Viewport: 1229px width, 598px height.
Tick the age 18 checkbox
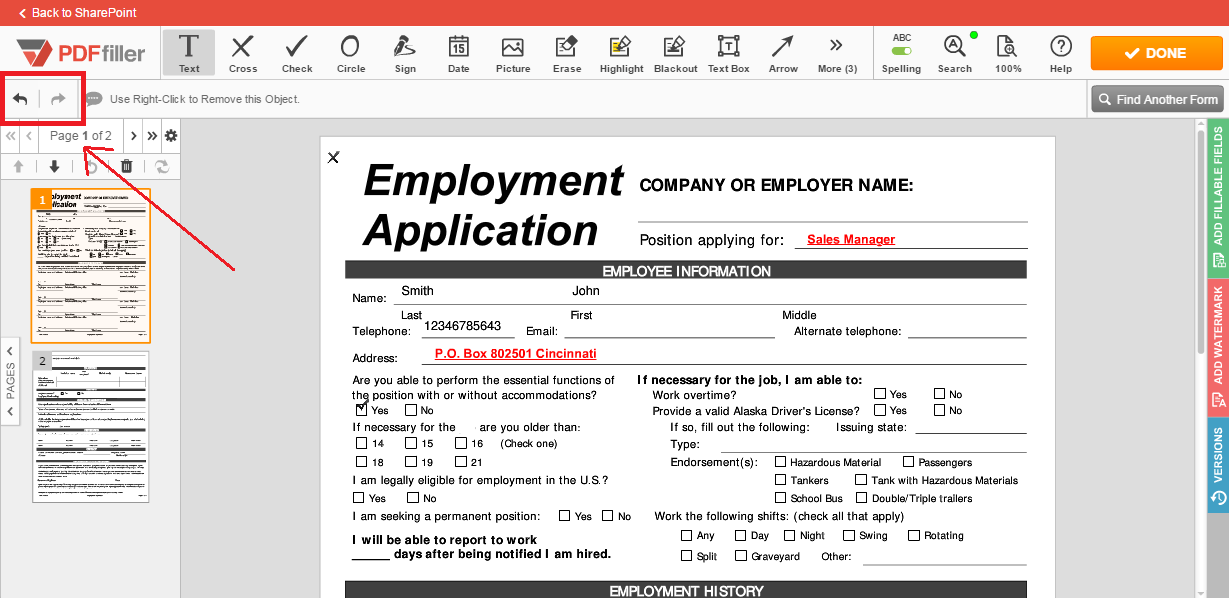click(361, 462)
